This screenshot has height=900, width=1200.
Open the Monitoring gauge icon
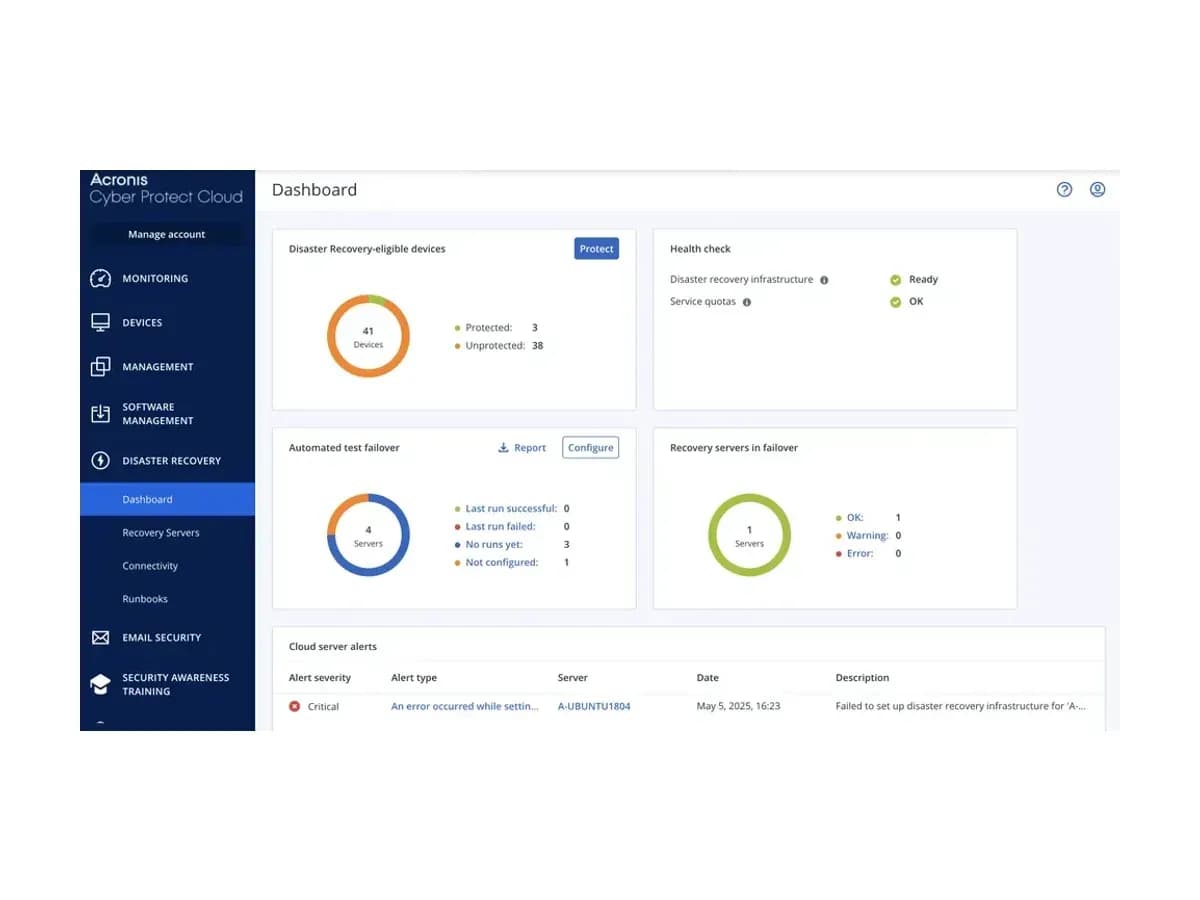tap(100, 279)
